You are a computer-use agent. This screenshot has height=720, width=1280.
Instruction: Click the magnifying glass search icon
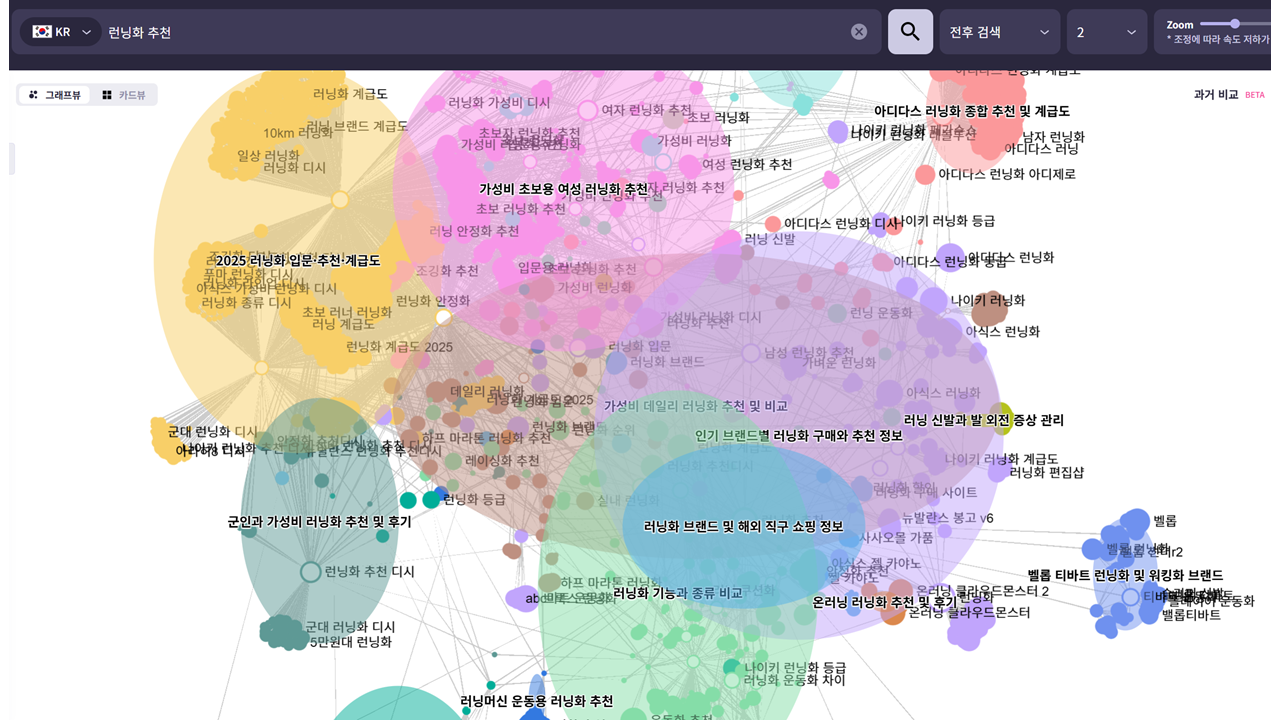tap(909, 31)
